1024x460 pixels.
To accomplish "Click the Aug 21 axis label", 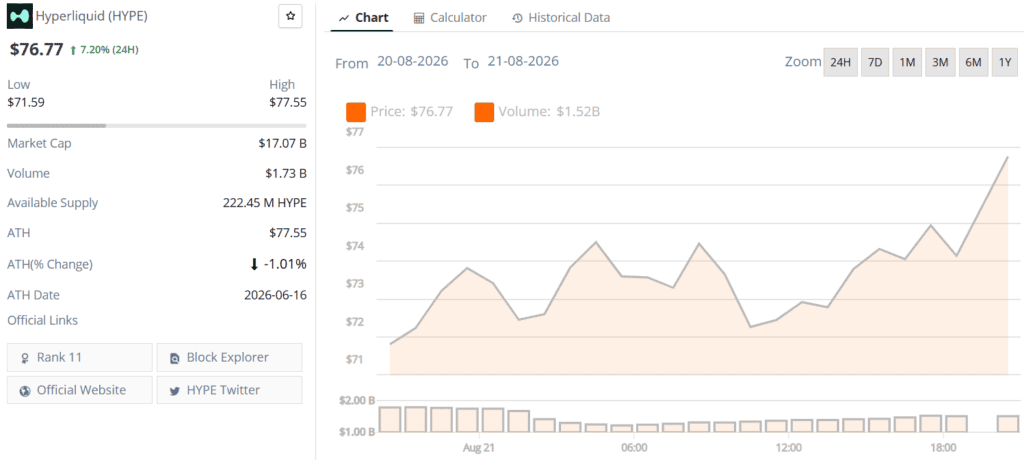I will point(479,448).
